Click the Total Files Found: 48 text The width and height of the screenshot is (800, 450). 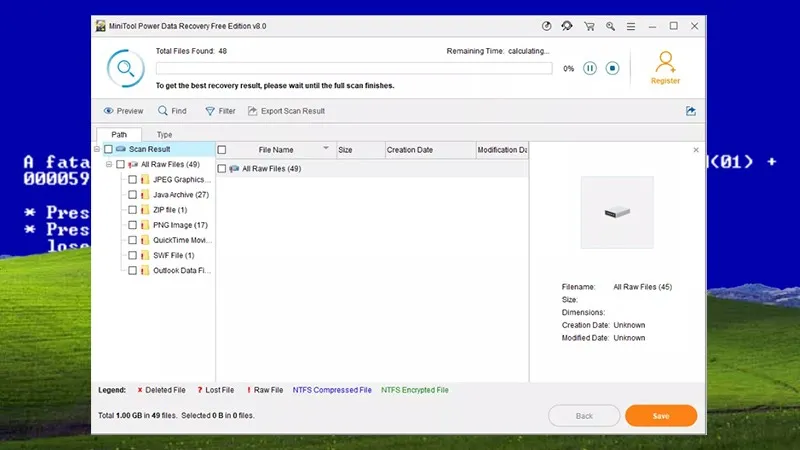point(191,51)
